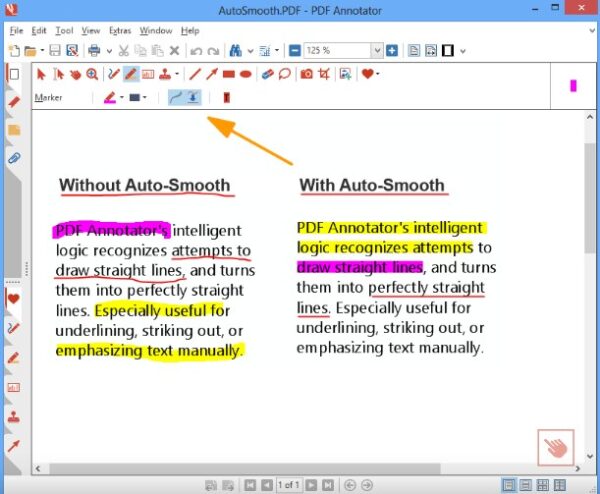Click the New Document icon
600x494 pixels.
14,51
